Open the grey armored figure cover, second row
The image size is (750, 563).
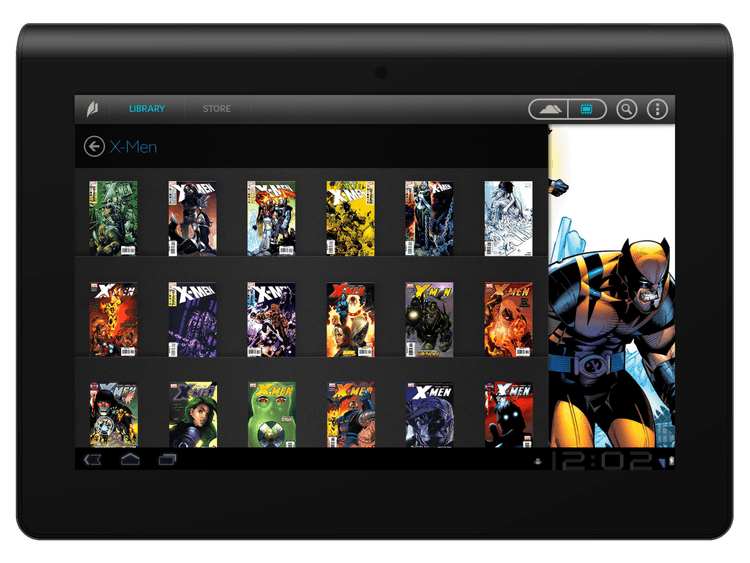tap(429, 319)
